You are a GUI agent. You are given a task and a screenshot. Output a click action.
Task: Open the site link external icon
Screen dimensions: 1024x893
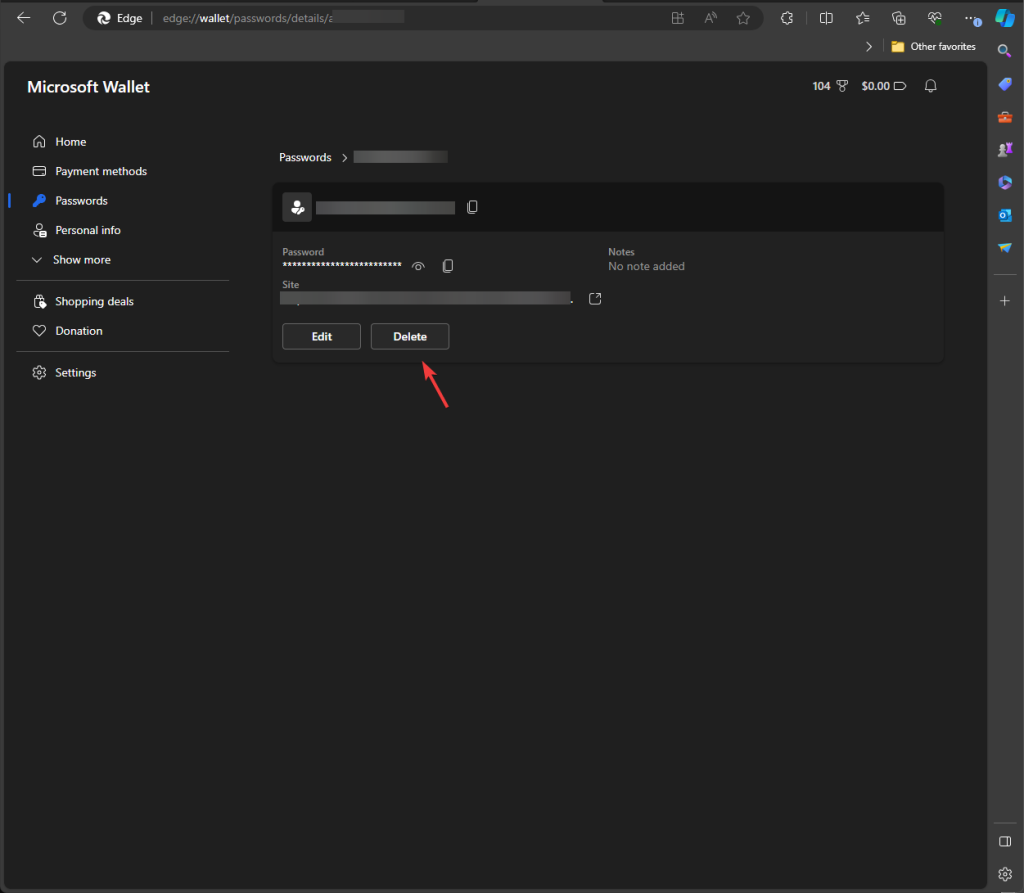pyautogui.click(x=595, y=299)
